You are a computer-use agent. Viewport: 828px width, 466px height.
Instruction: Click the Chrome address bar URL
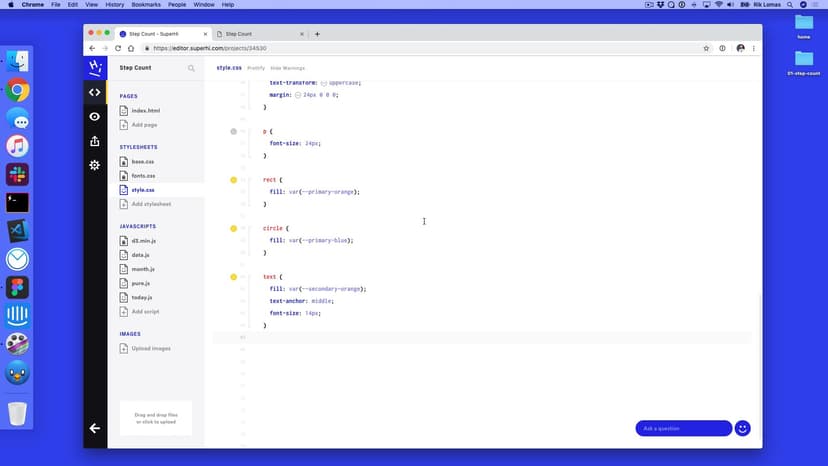pyautogui.click(x=210, y=49)
